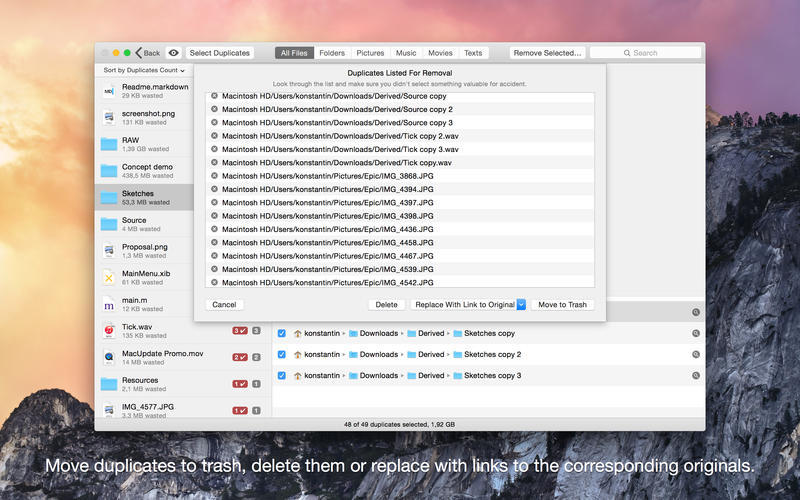Toggle the eye preview icon in toolbar

[x=173, y=53]
